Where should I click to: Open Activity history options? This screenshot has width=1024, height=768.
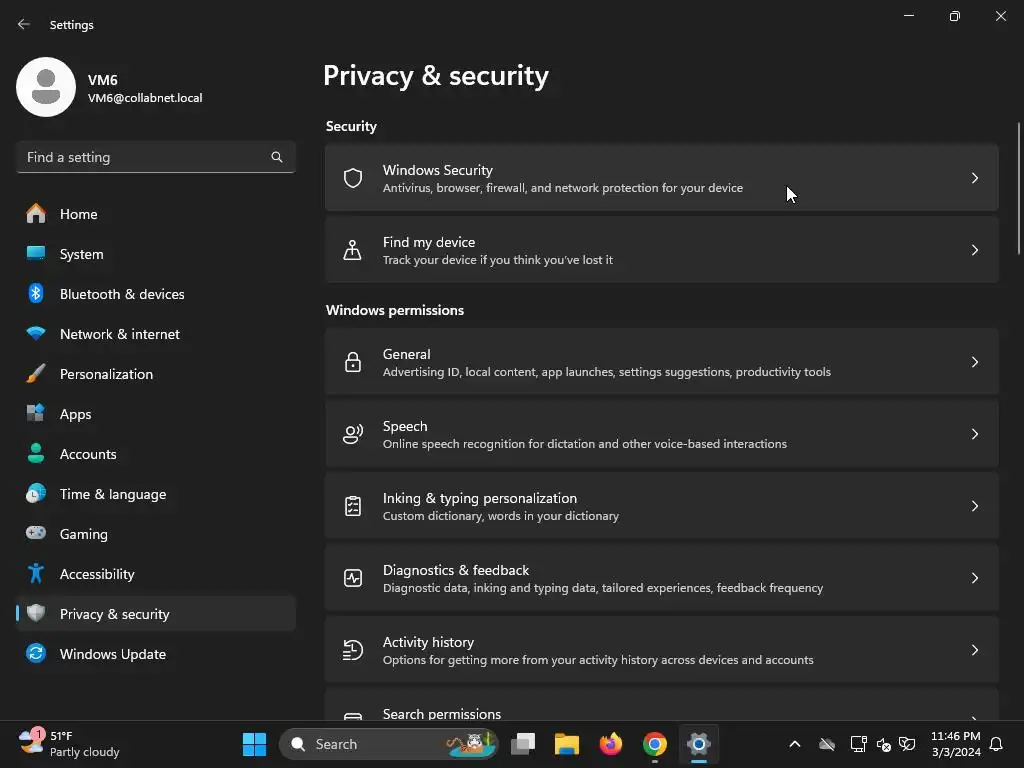pos(662,650)
